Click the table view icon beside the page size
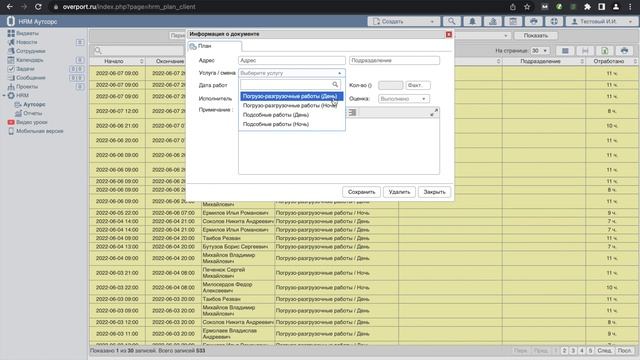 (x=565, y=51)
